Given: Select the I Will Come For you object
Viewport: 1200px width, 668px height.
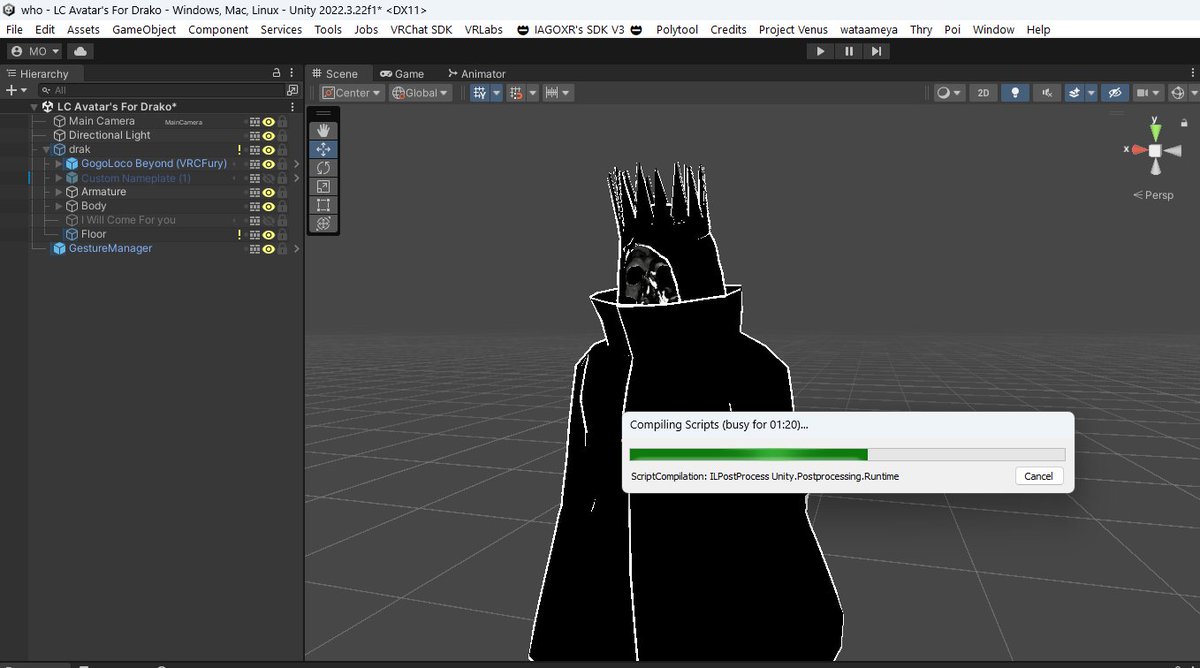Looking at the screenshot, I should coord(128,220).
